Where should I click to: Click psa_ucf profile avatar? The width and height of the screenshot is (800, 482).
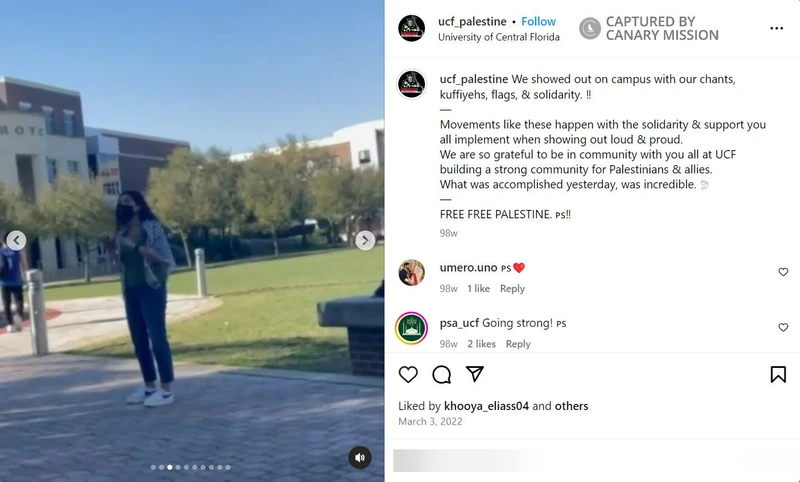point(411,328)
